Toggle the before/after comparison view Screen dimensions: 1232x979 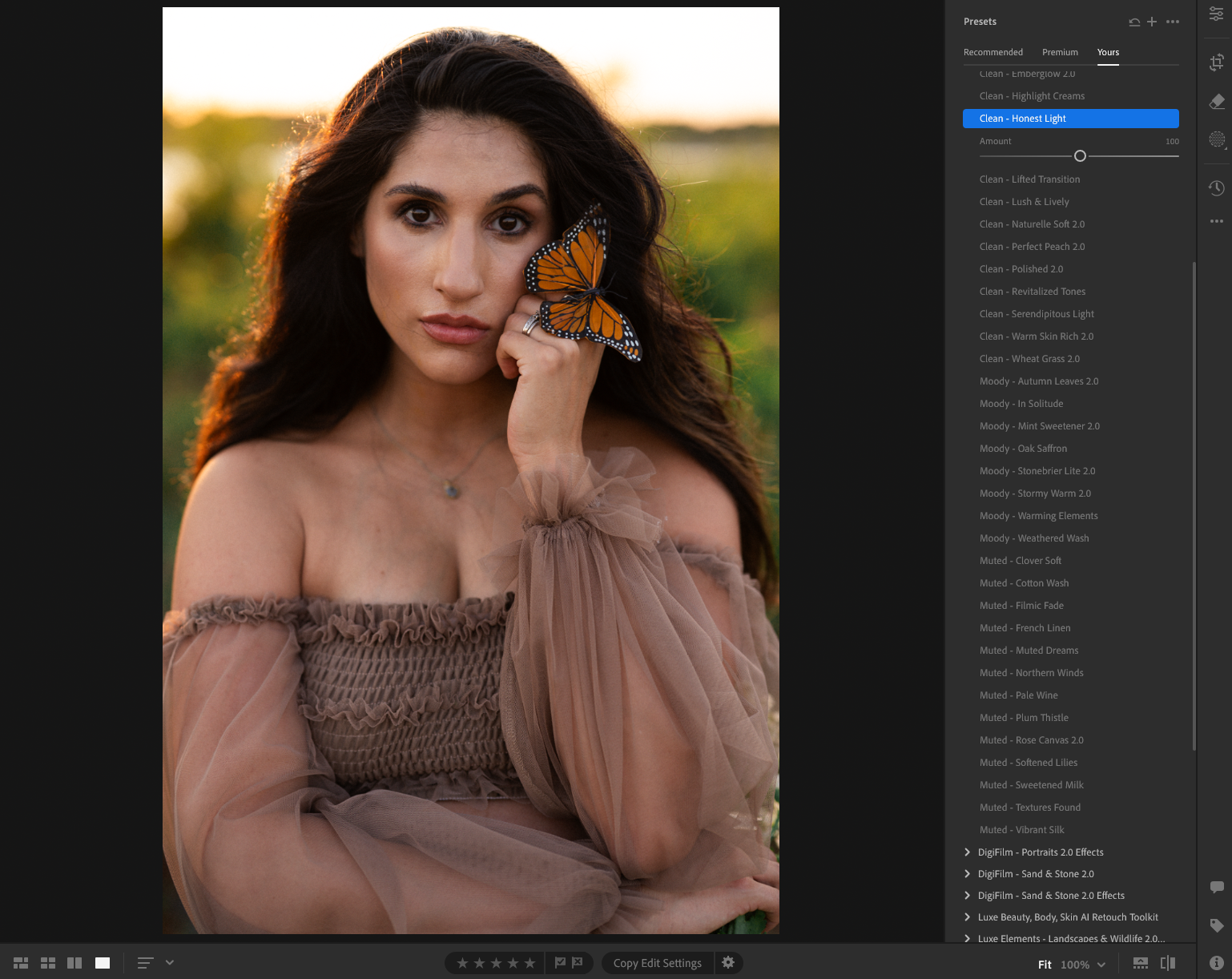[x=1167, y=962]
